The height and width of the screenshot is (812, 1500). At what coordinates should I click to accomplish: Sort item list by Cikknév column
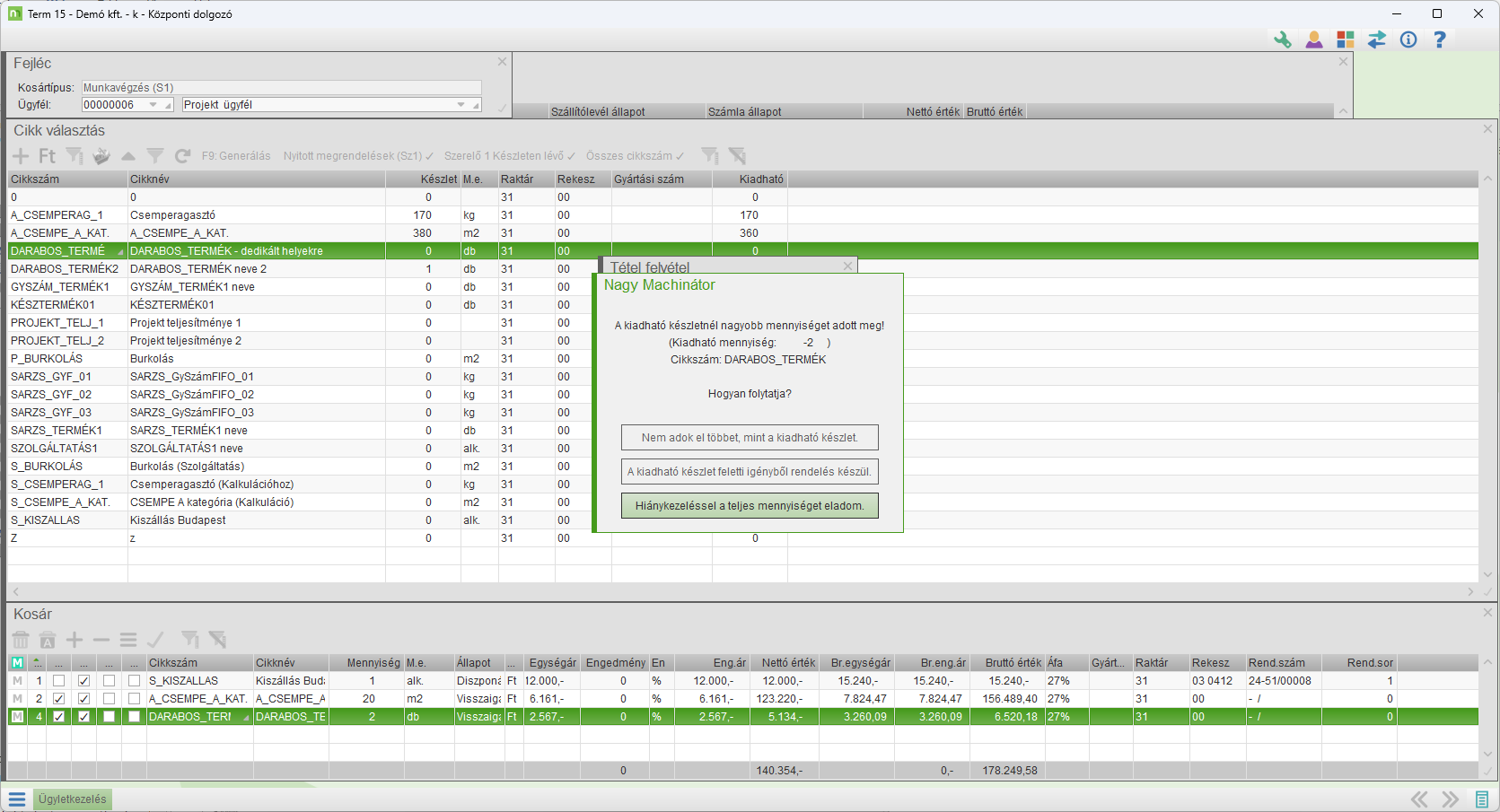click(x=257, y=179)
